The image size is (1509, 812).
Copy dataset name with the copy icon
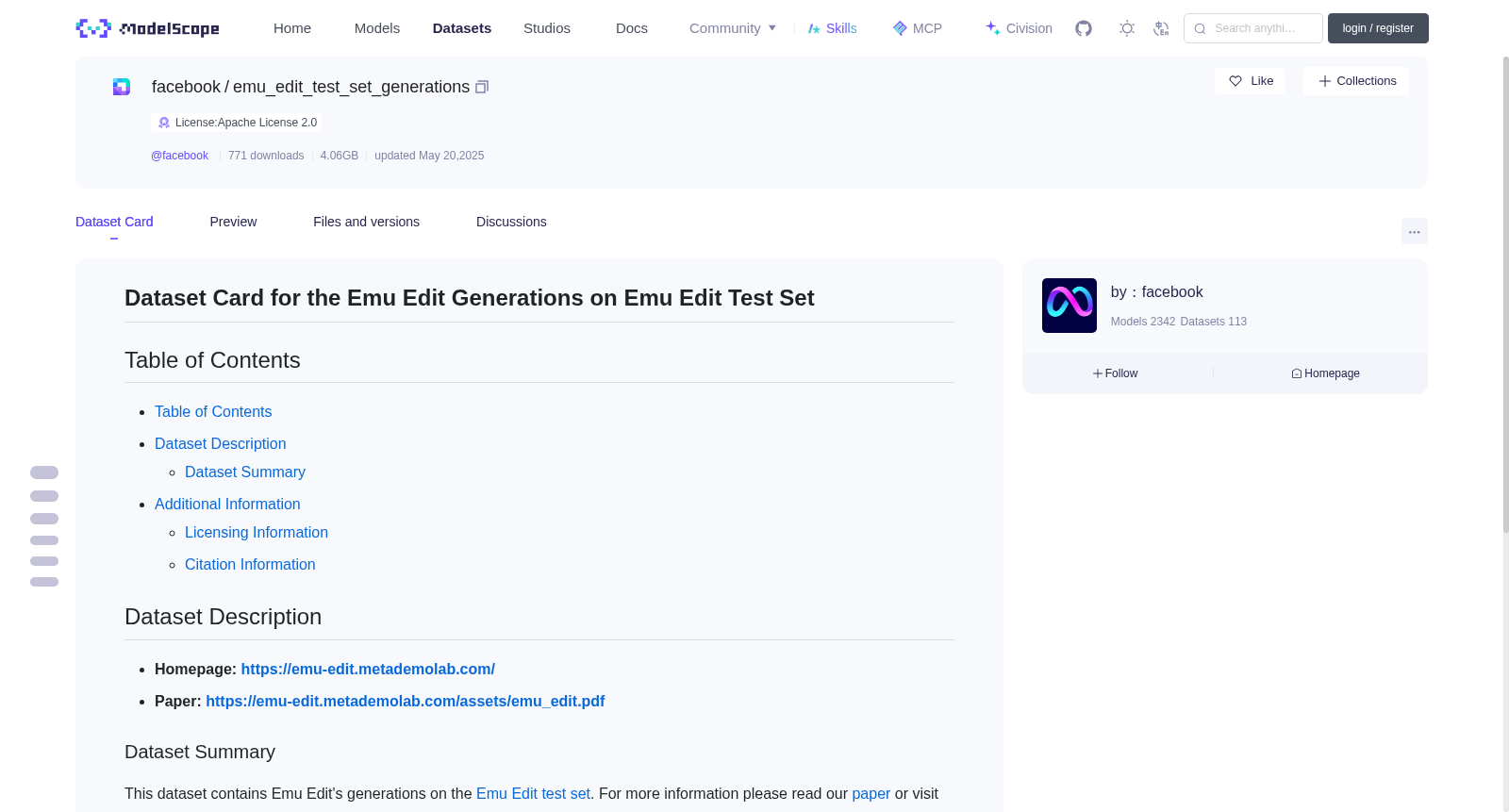482,87
